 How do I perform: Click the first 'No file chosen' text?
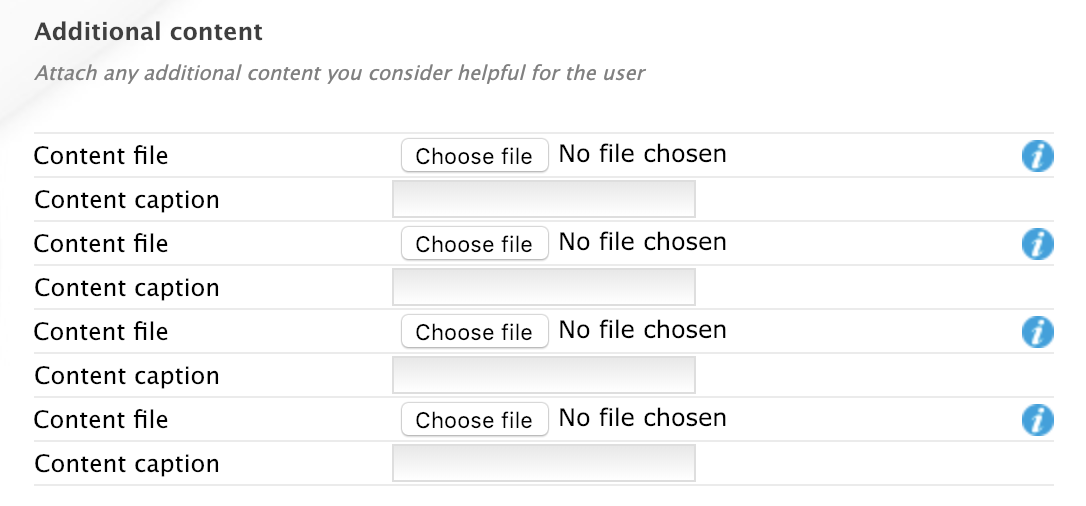642,155
